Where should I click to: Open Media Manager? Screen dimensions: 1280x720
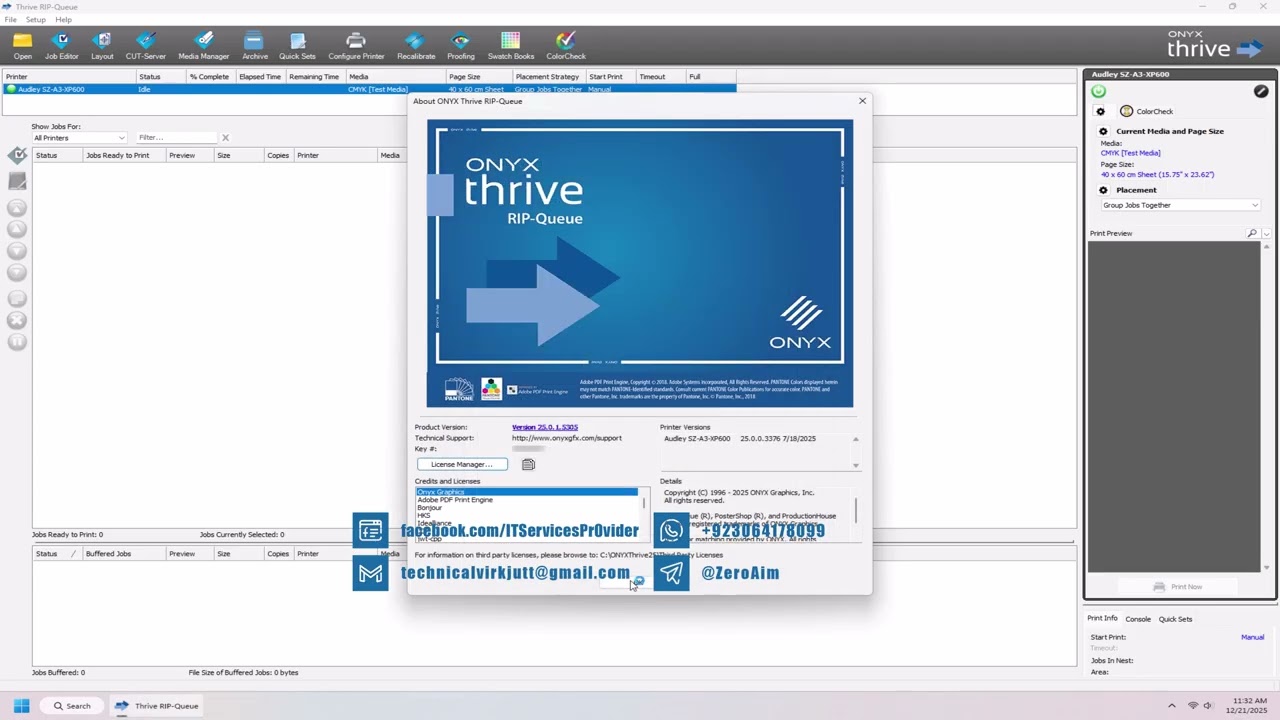pos(204,46)
